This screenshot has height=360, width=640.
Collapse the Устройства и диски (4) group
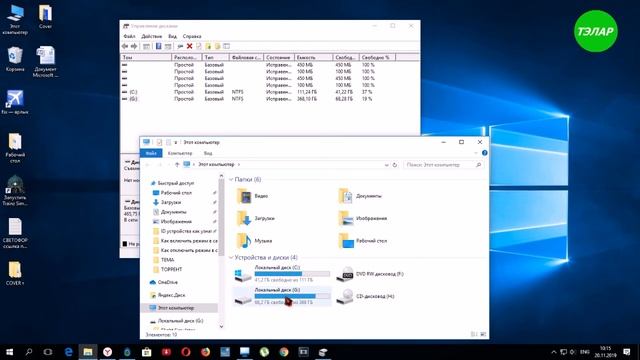(231, 258)
